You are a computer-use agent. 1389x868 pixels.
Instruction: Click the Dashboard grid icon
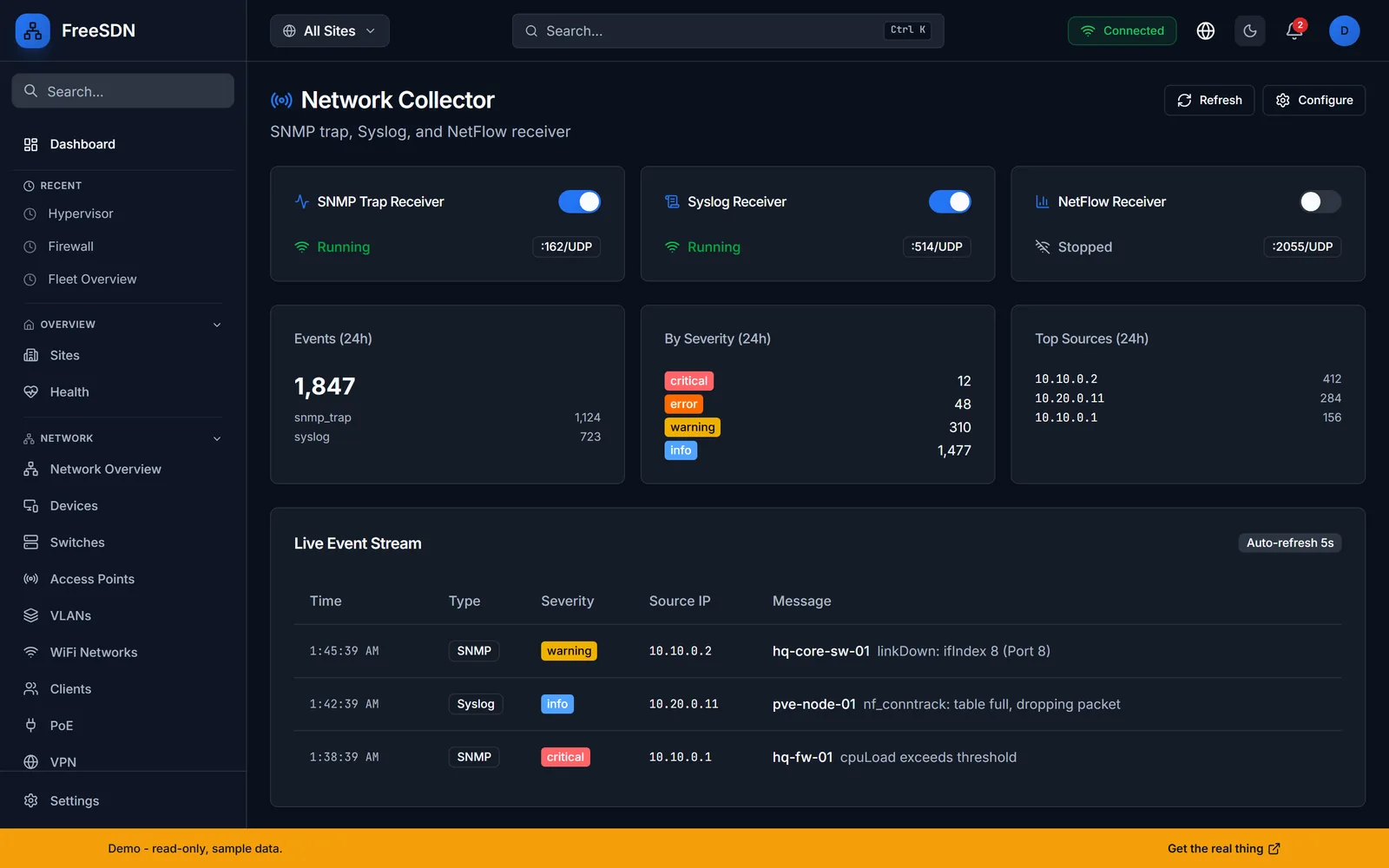pyautogui.click(x=31, y=144)
